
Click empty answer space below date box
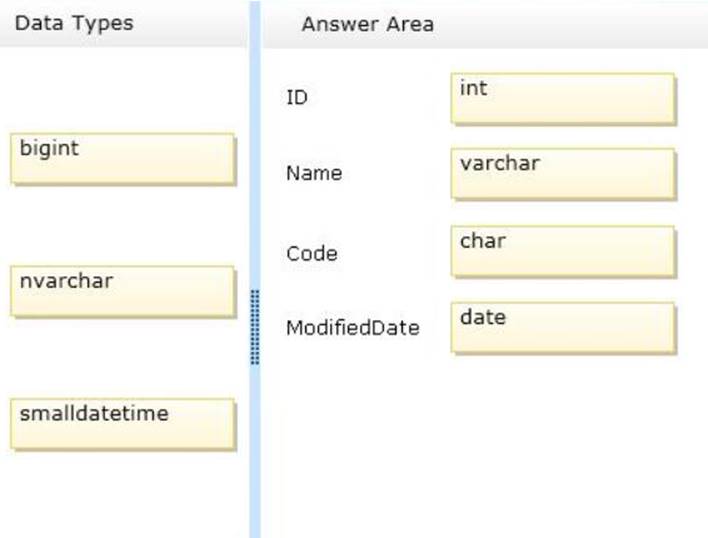coord(485,445)
